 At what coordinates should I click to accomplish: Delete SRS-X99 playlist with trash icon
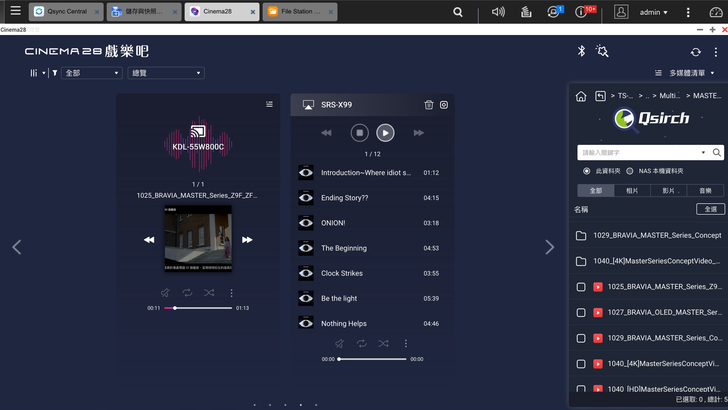[x=429, y=105]
